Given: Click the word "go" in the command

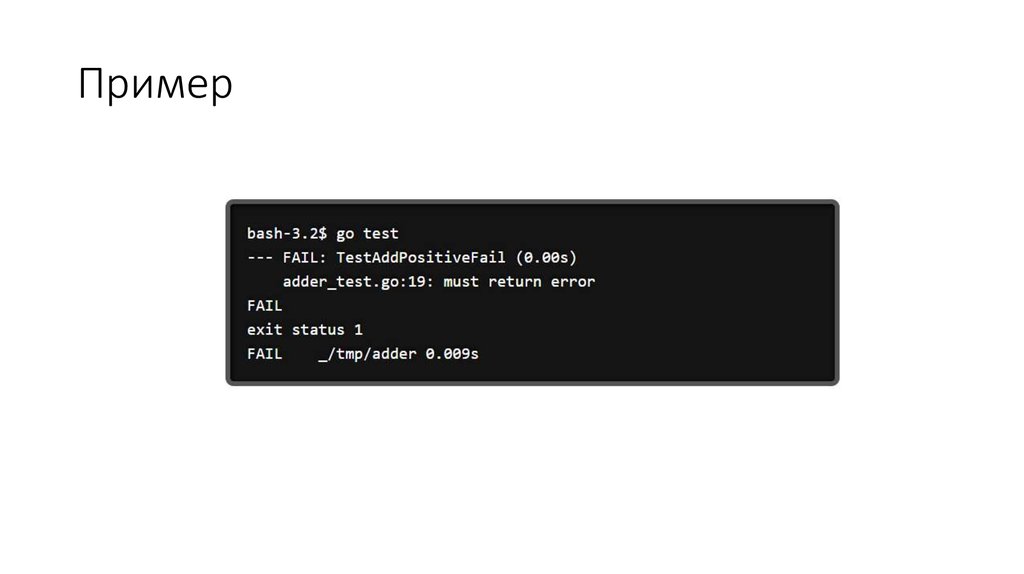Looking at the screenshot, I should (x=344, y=234).
